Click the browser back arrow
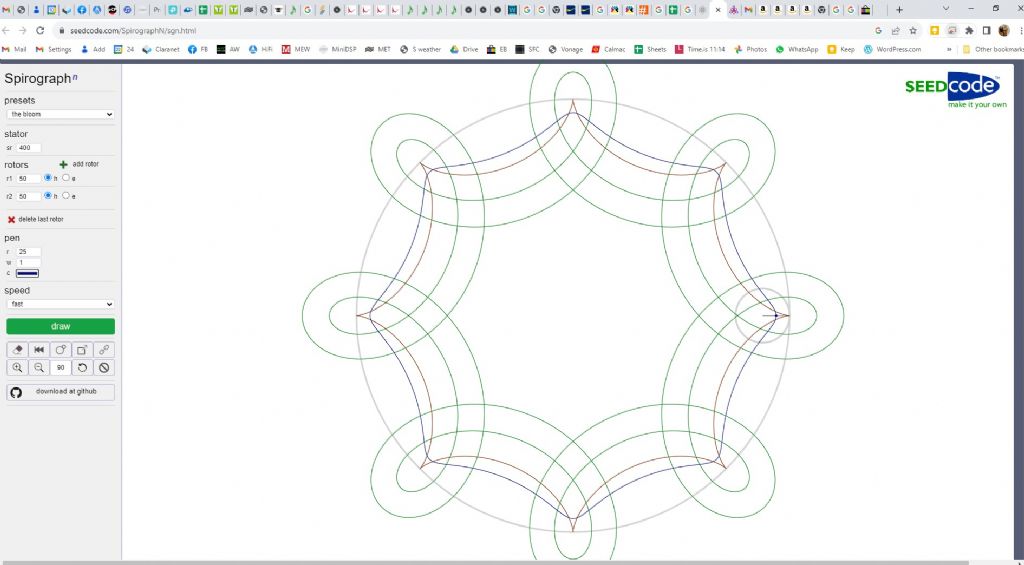 (x=6, y=31)
